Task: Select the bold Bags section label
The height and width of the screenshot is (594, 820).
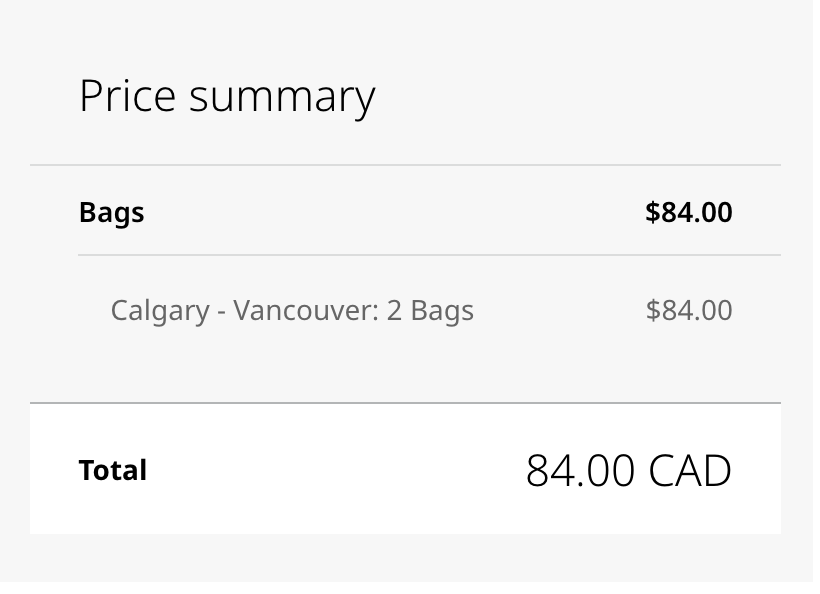Action: (111, 213)
